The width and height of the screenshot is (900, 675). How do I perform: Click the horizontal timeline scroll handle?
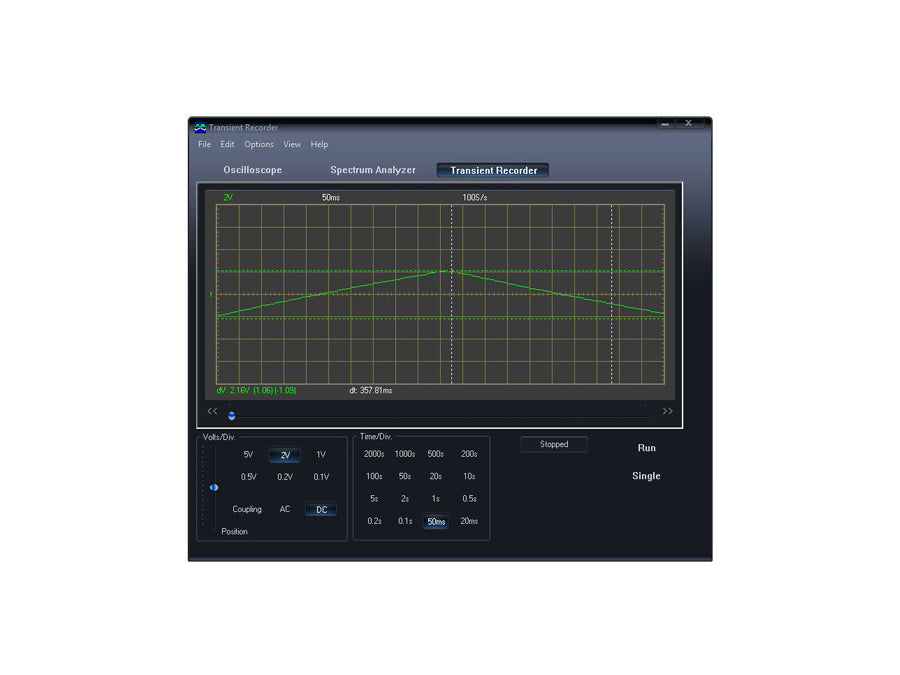232,415
